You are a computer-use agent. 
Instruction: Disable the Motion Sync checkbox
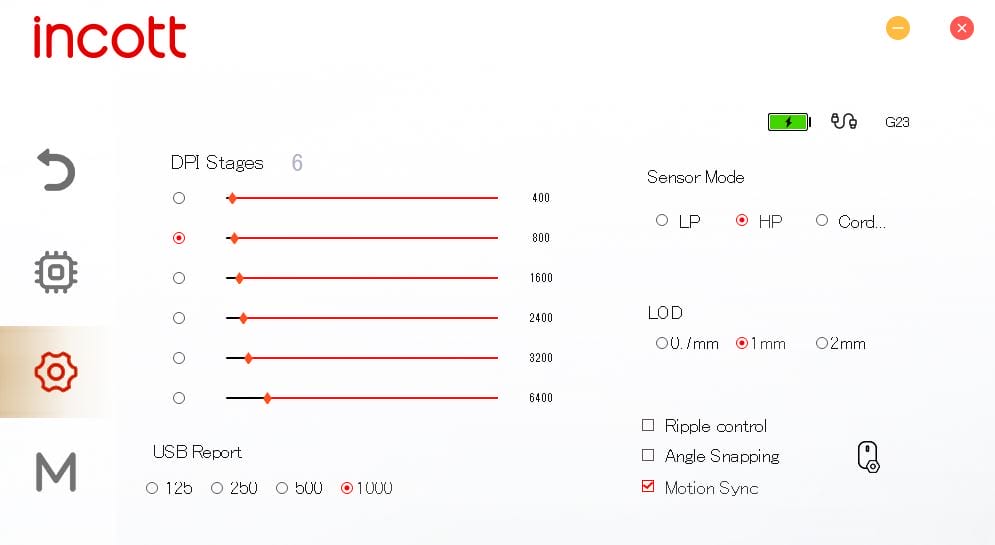coord(648,487)
